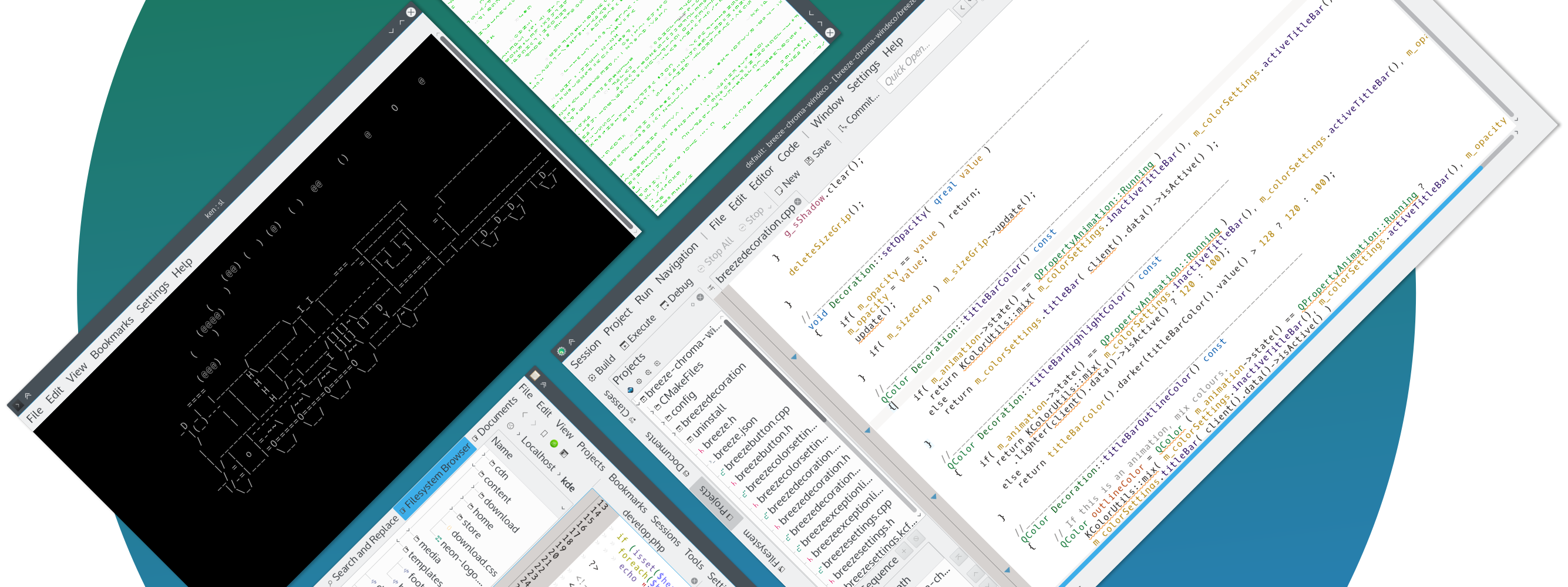Click Build in the KDevelop toolbar

coord(601,368)
